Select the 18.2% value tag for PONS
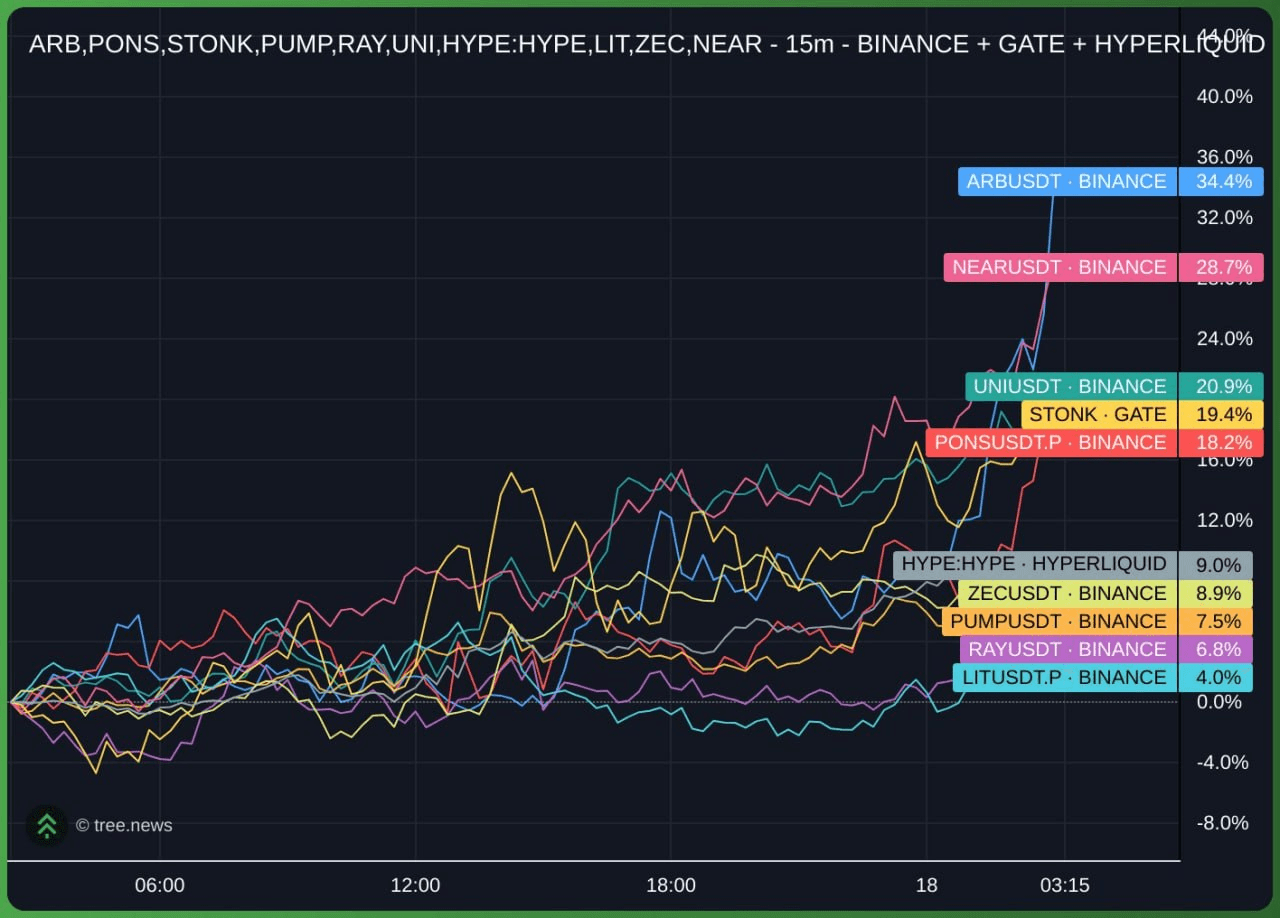The width and height of the screenshot is (1280, 918). [x=1222, y=442]
